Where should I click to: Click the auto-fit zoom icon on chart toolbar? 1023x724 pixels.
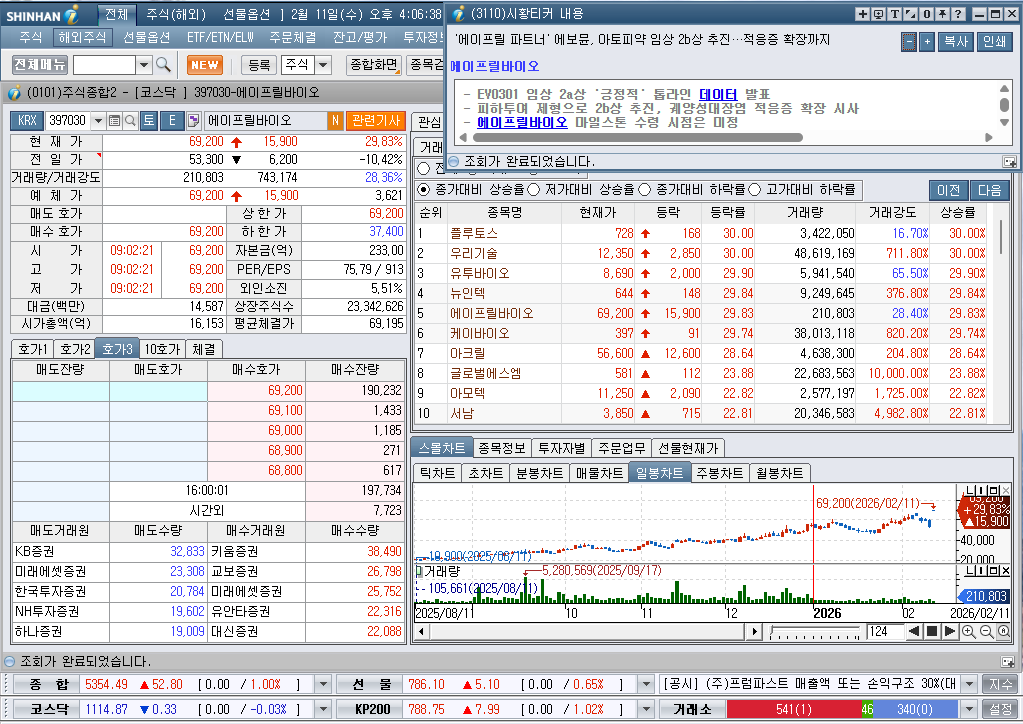pos(1003,631)
